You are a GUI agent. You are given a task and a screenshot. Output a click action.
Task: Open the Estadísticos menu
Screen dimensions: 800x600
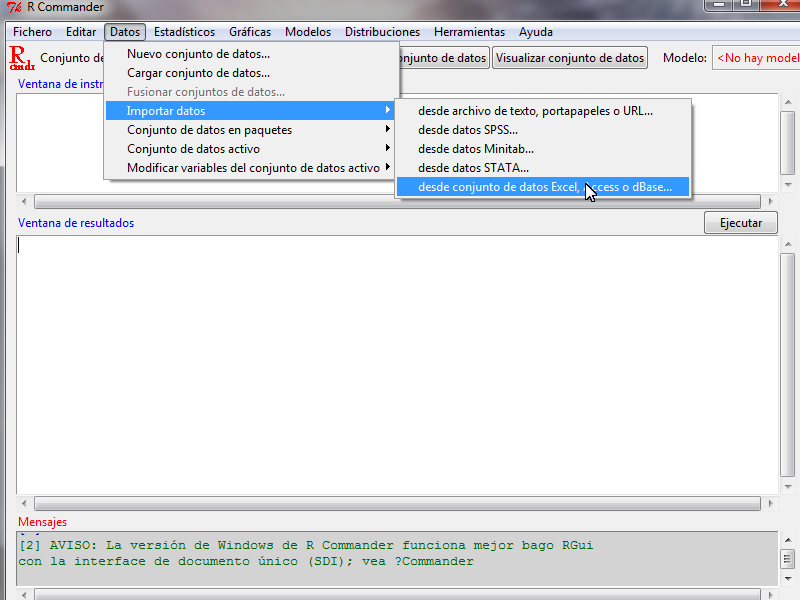click(184, 32)
